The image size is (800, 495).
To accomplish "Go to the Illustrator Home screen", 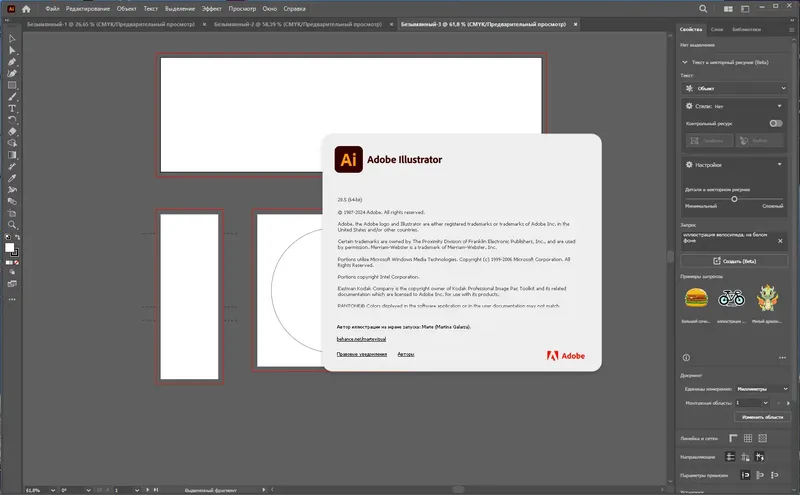I will point(26,9).
